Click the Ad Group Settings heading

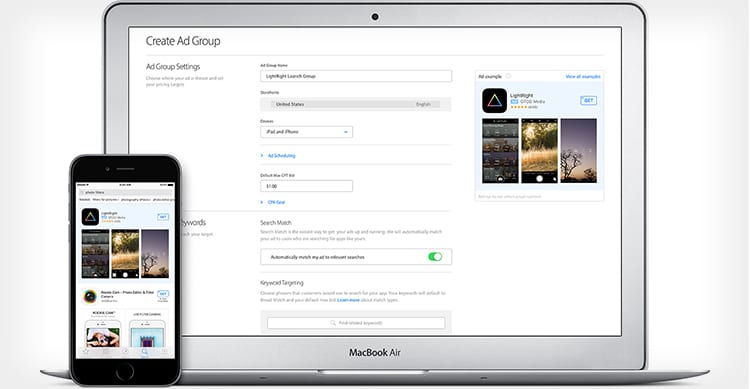[x=173, y=67]
